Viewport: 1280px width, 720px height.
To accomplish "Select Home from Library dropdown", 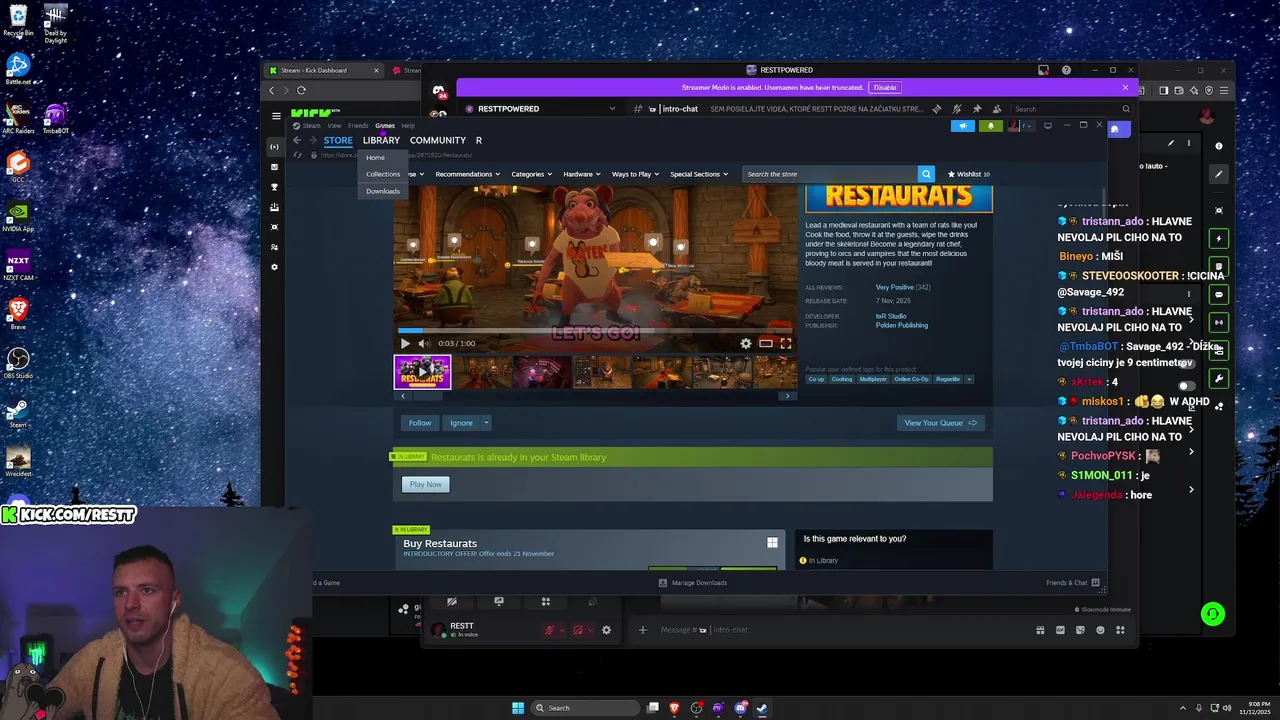I will pyautogui.click(x=375, y=157).
